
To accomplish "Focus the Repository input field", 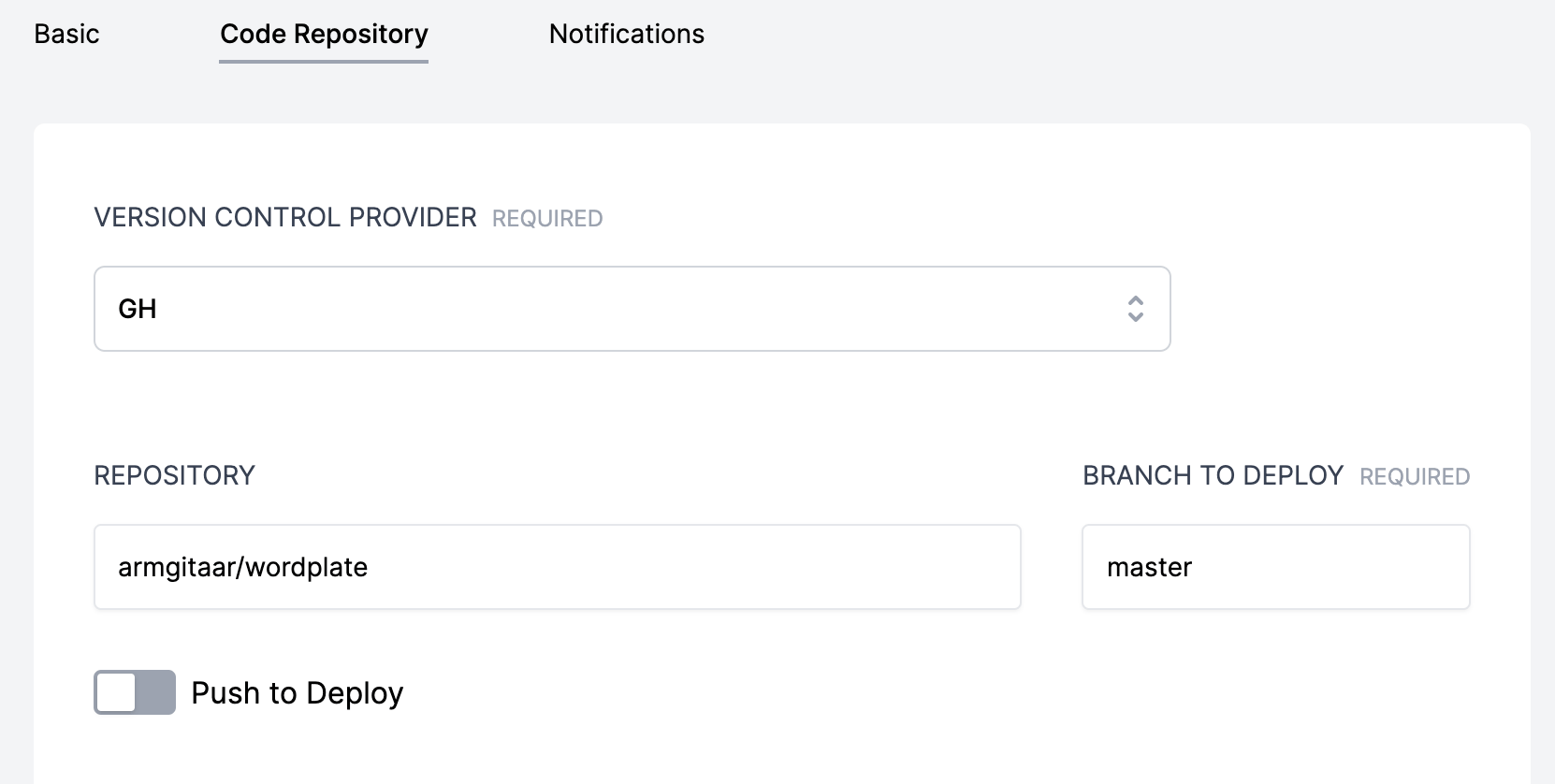I will (x=558, y=567).
